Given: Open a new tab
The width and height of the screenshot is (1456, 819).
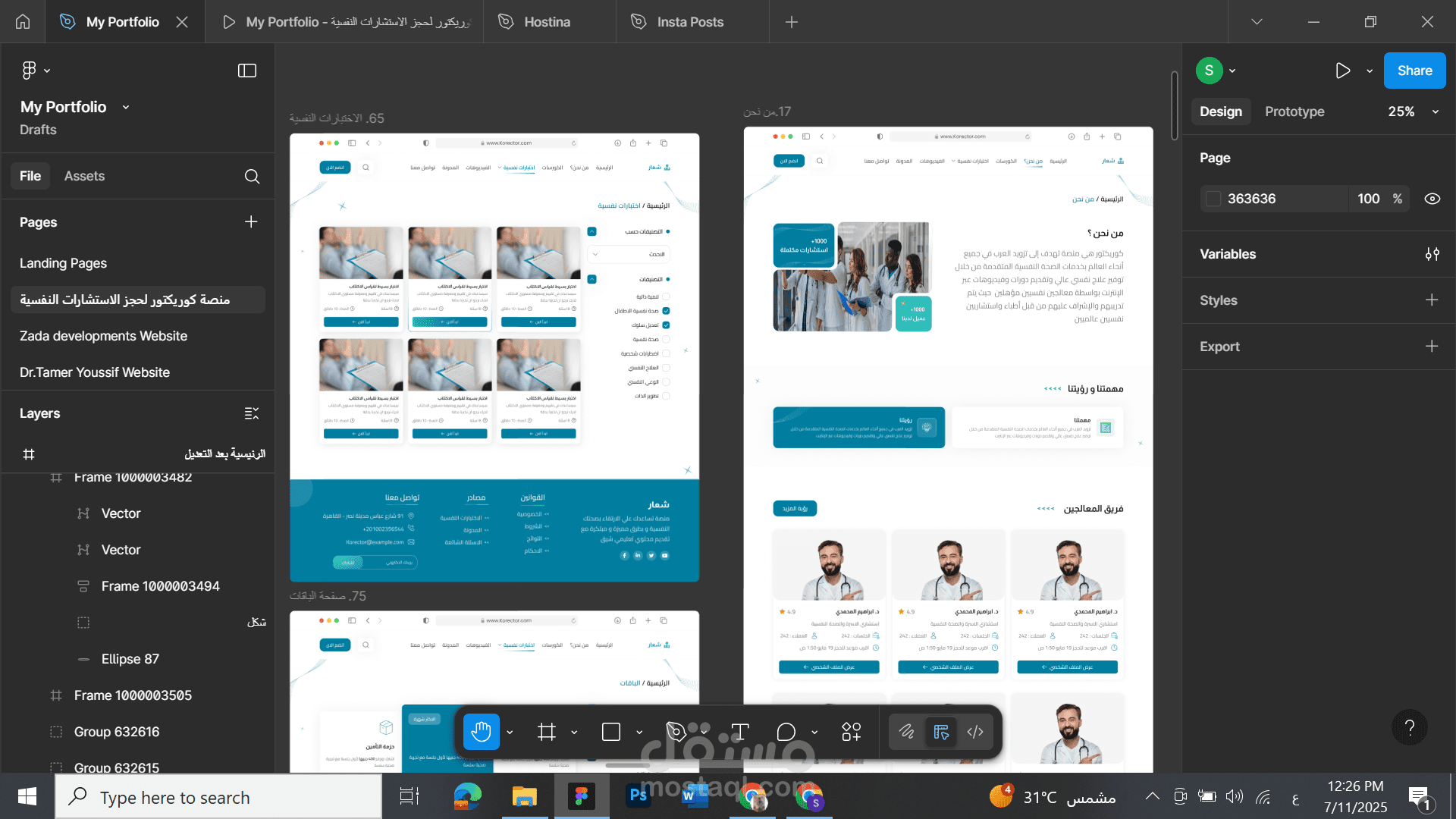Looking at the screenshot, I should tap(792, 22).
